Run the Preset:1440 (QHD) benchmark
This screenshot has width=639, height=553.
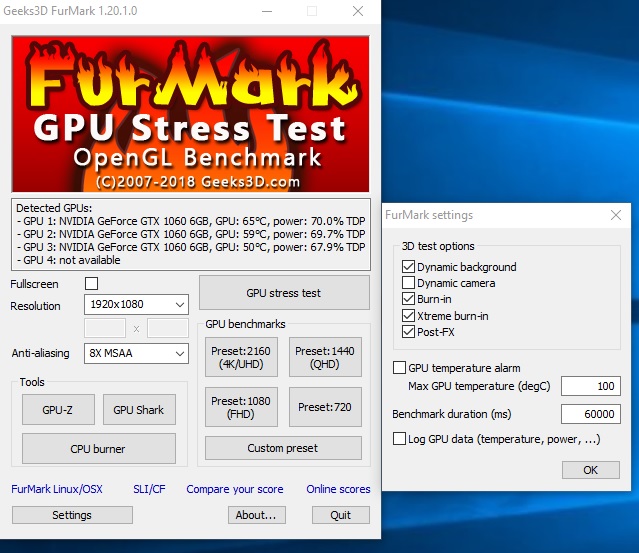(325, 357)
